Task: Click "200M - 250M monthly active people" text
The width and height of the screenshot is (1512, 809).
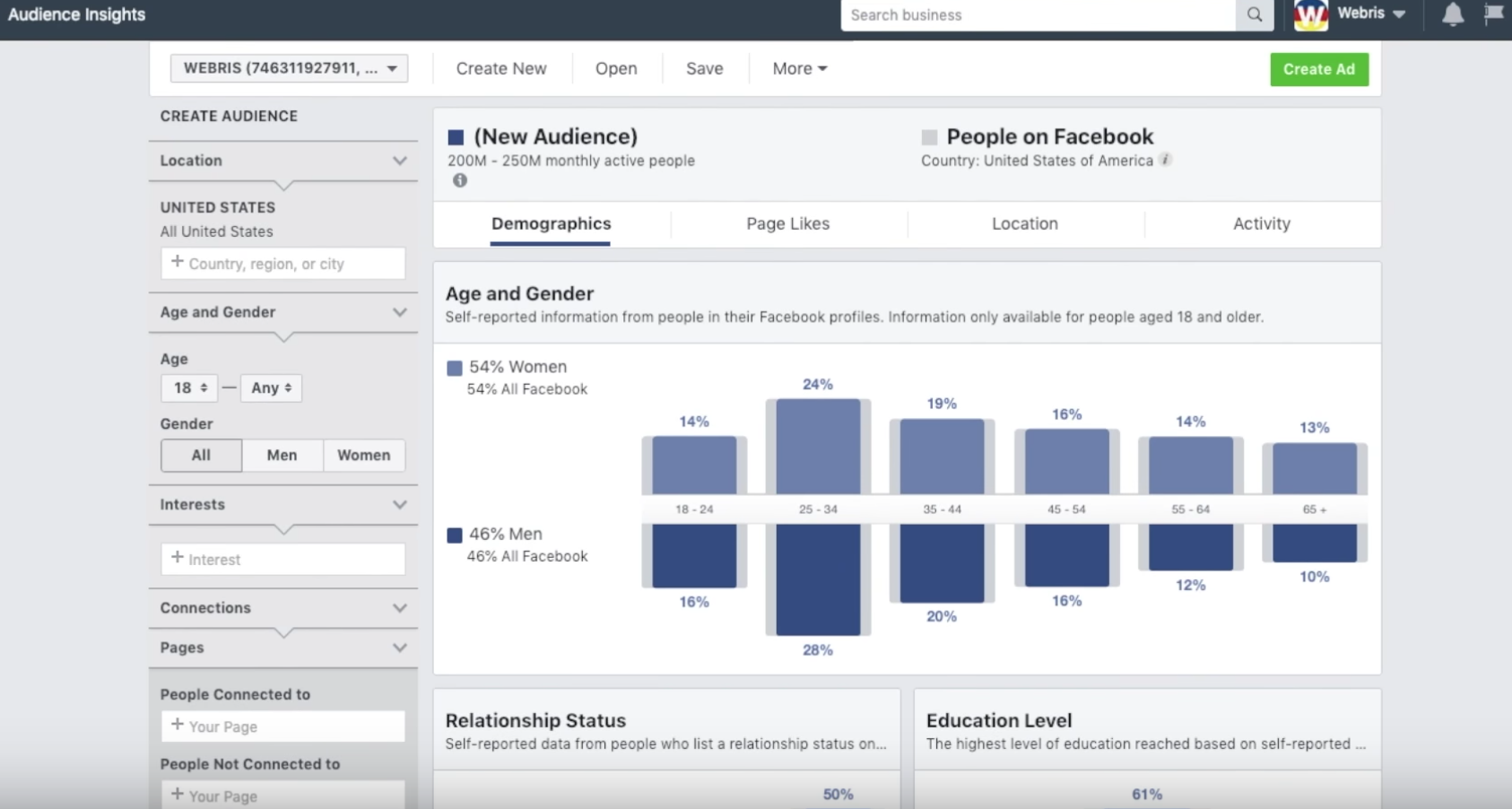Action: click(571, 161)
